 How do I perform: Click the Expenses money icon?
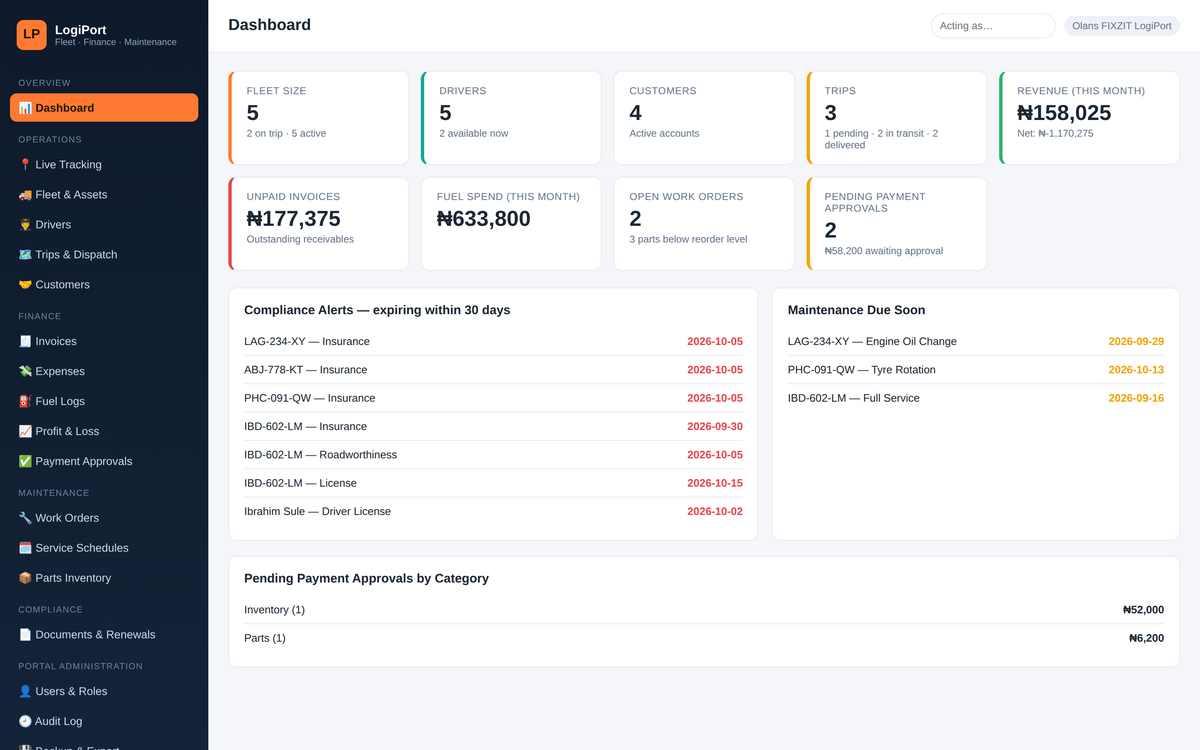(25, 372)
